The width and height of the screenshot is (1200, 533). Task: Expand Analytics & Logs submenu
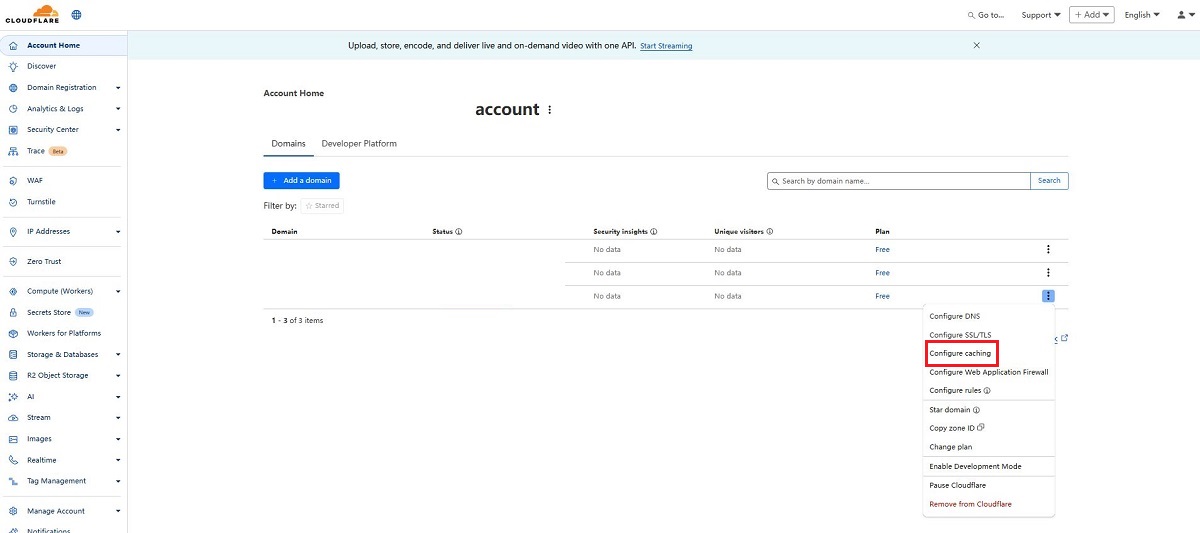click(118, 109)
